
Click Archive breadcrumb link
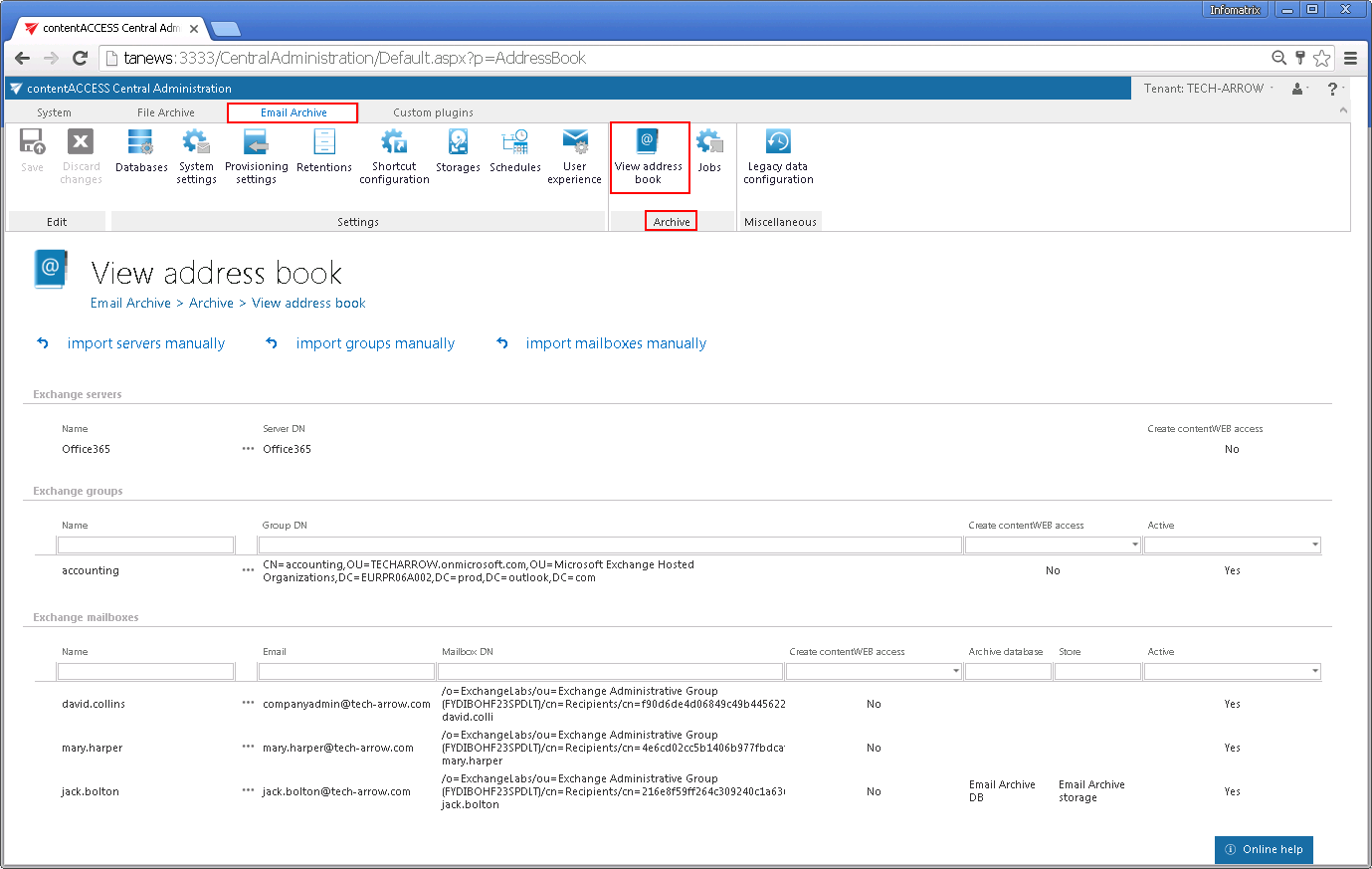[x=211, y=303]
